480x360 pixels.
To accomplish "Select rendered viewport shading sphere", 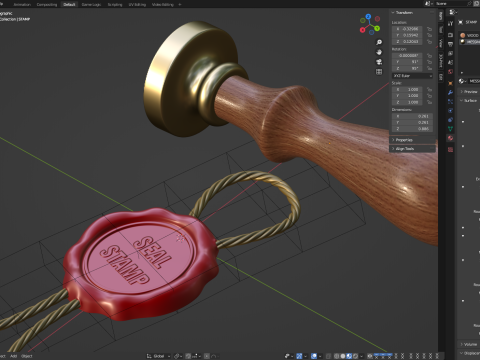I will [x=355, y=356].
